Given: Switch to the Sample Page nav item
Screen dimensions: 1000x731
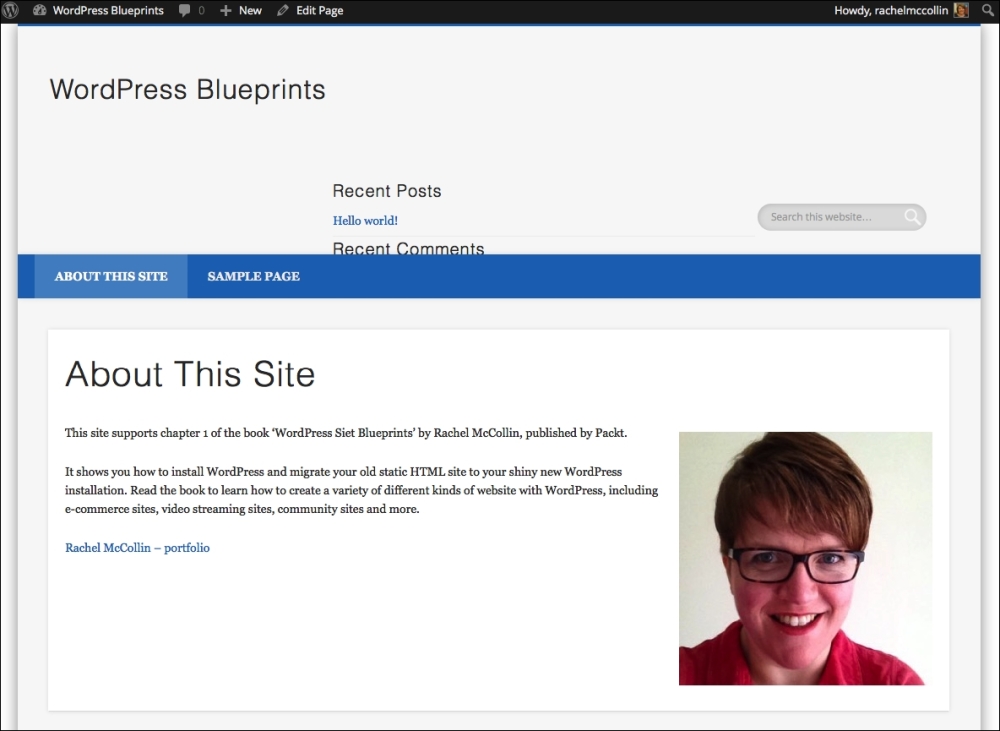Looking at the screenshot, I should click(x=253, y=276).
